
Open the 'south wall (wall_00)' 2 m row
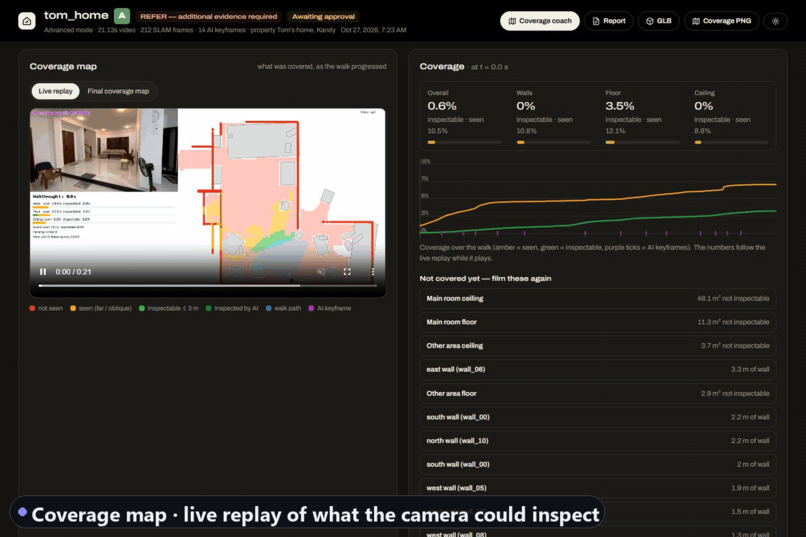597,465
